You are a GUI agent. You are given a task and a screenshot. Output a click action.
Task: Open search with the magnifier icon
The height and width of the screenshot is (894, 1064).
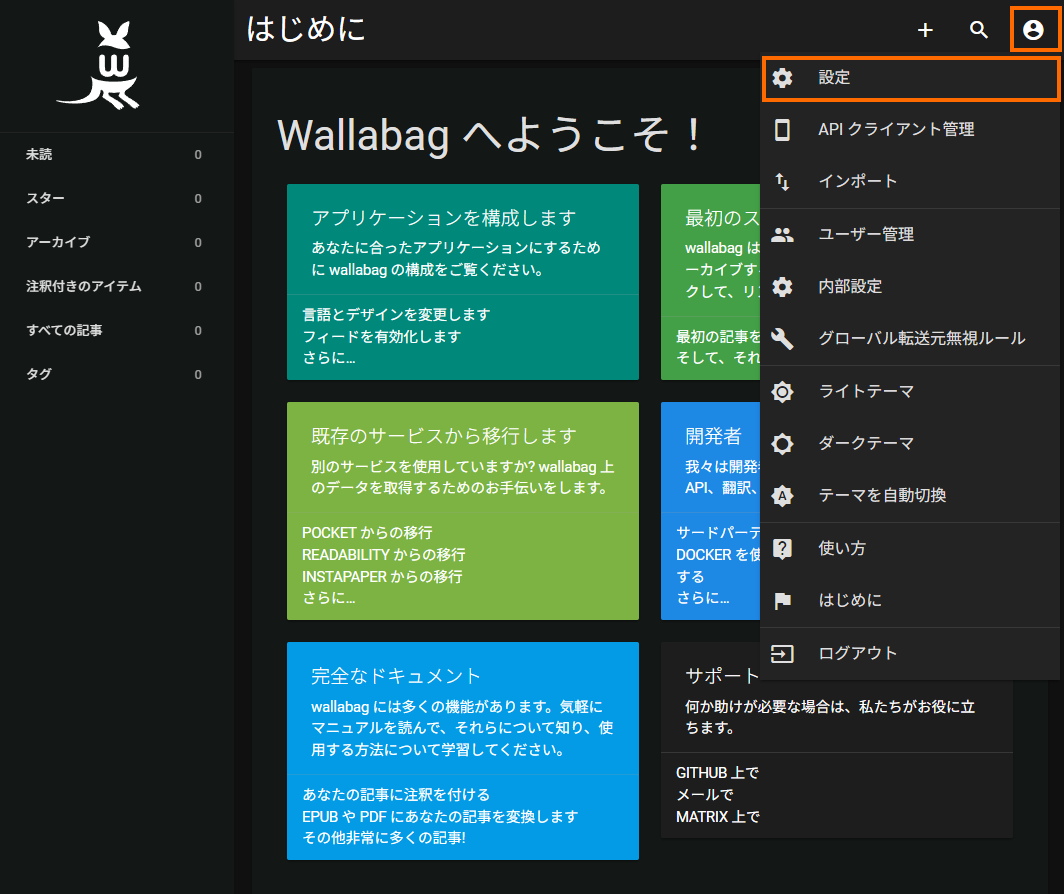(x=978, y=30)
